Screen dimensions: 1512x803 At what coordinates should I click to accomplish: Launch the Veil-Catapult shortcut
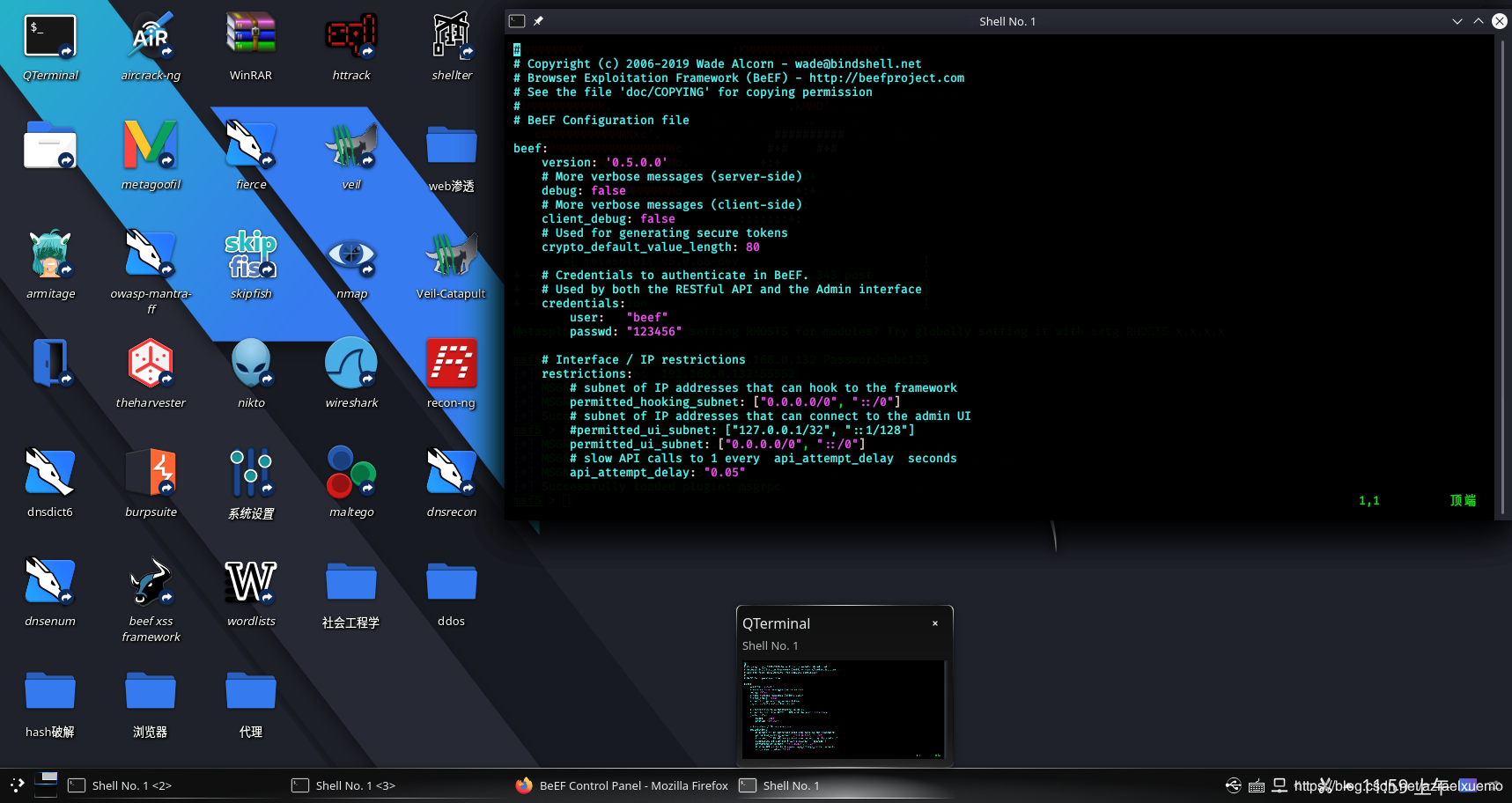point(452,265)
